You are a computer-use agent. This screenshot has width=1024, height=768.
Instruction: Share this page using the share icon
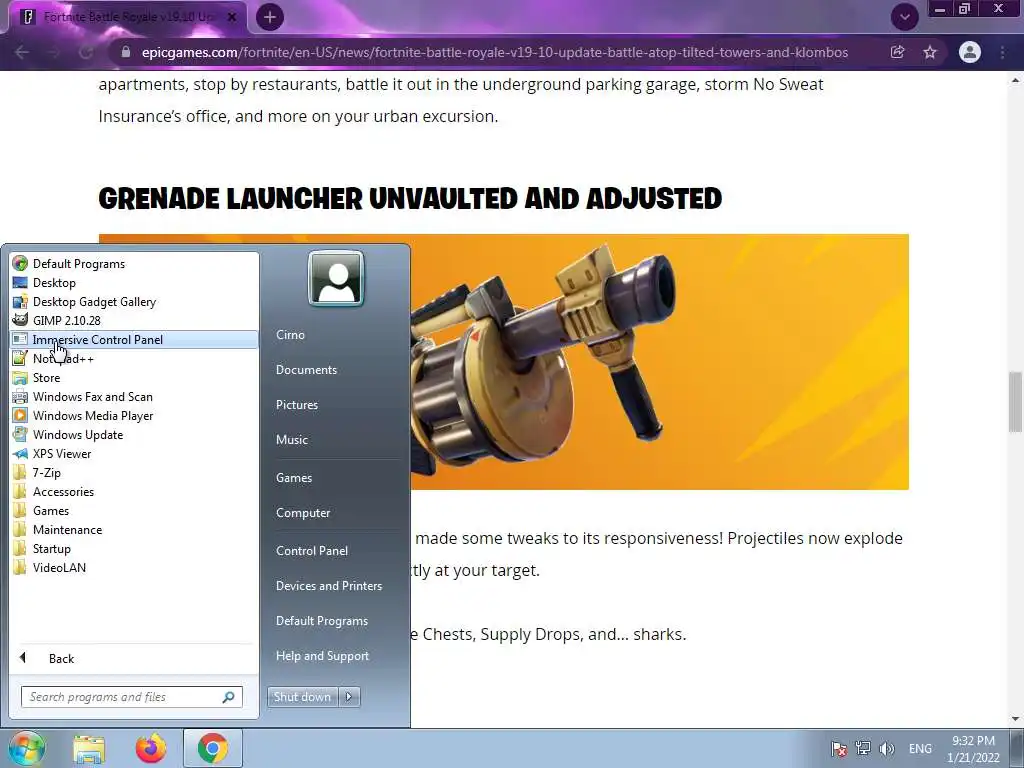[897, 52]
